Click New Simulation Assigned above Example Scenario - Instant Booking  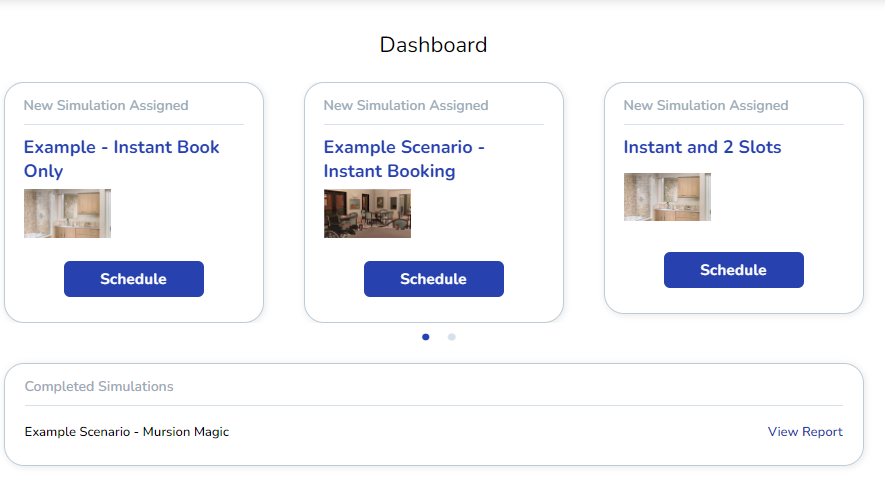406,105
